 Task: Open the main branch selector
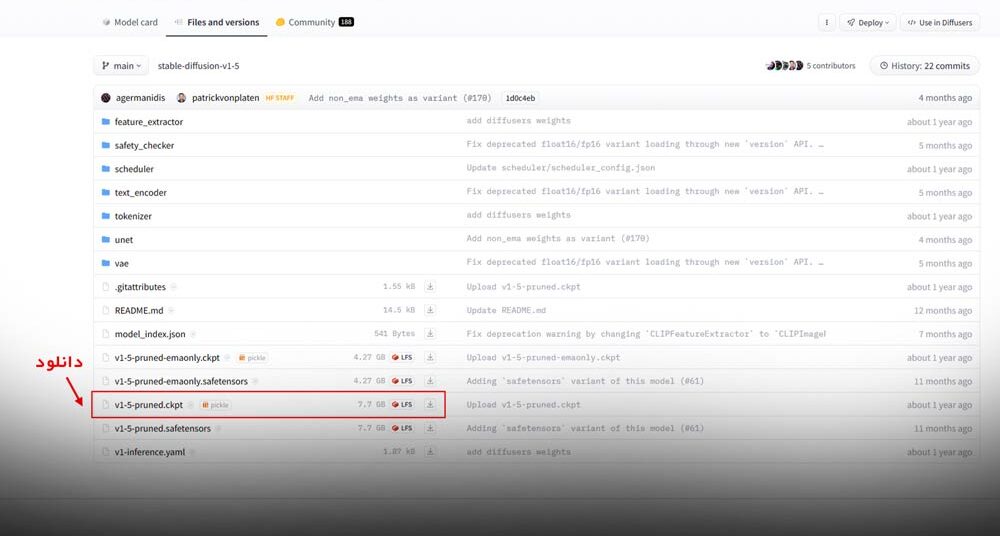point(121,66)
